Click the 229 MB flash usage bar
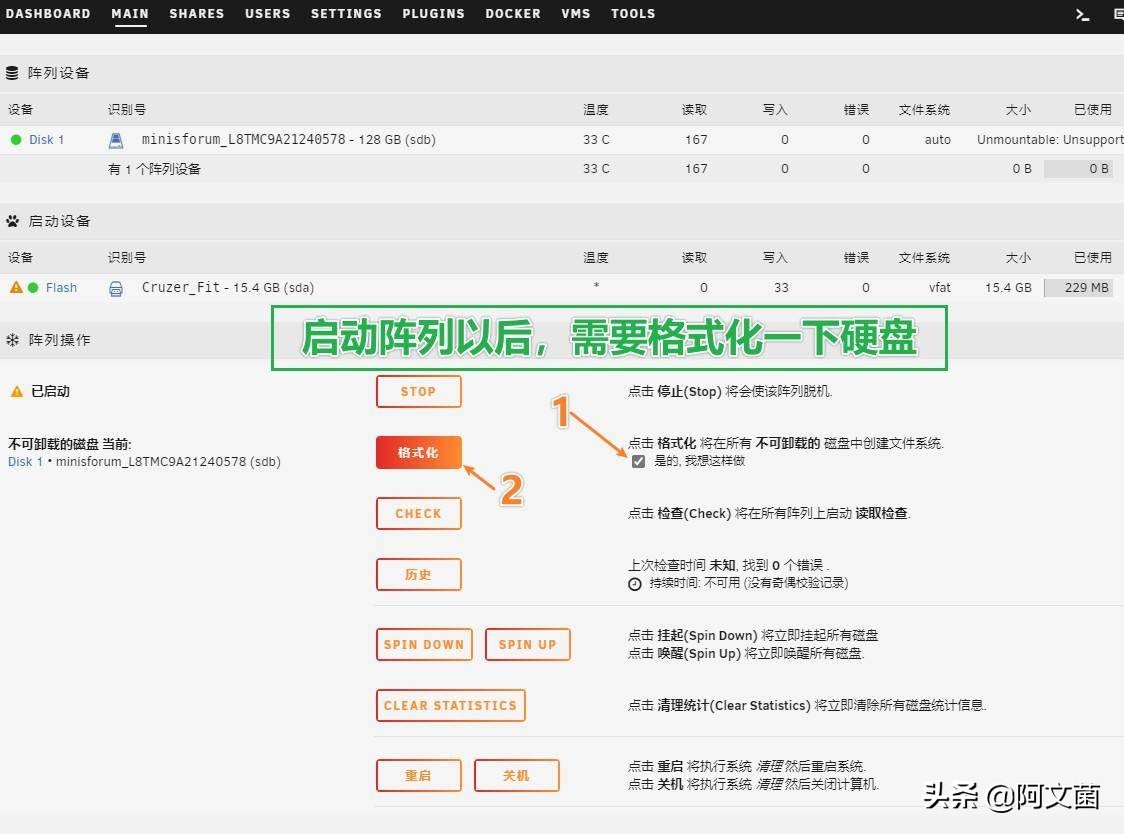This screenshot has height=834, width=1124. pos(1085,287)
